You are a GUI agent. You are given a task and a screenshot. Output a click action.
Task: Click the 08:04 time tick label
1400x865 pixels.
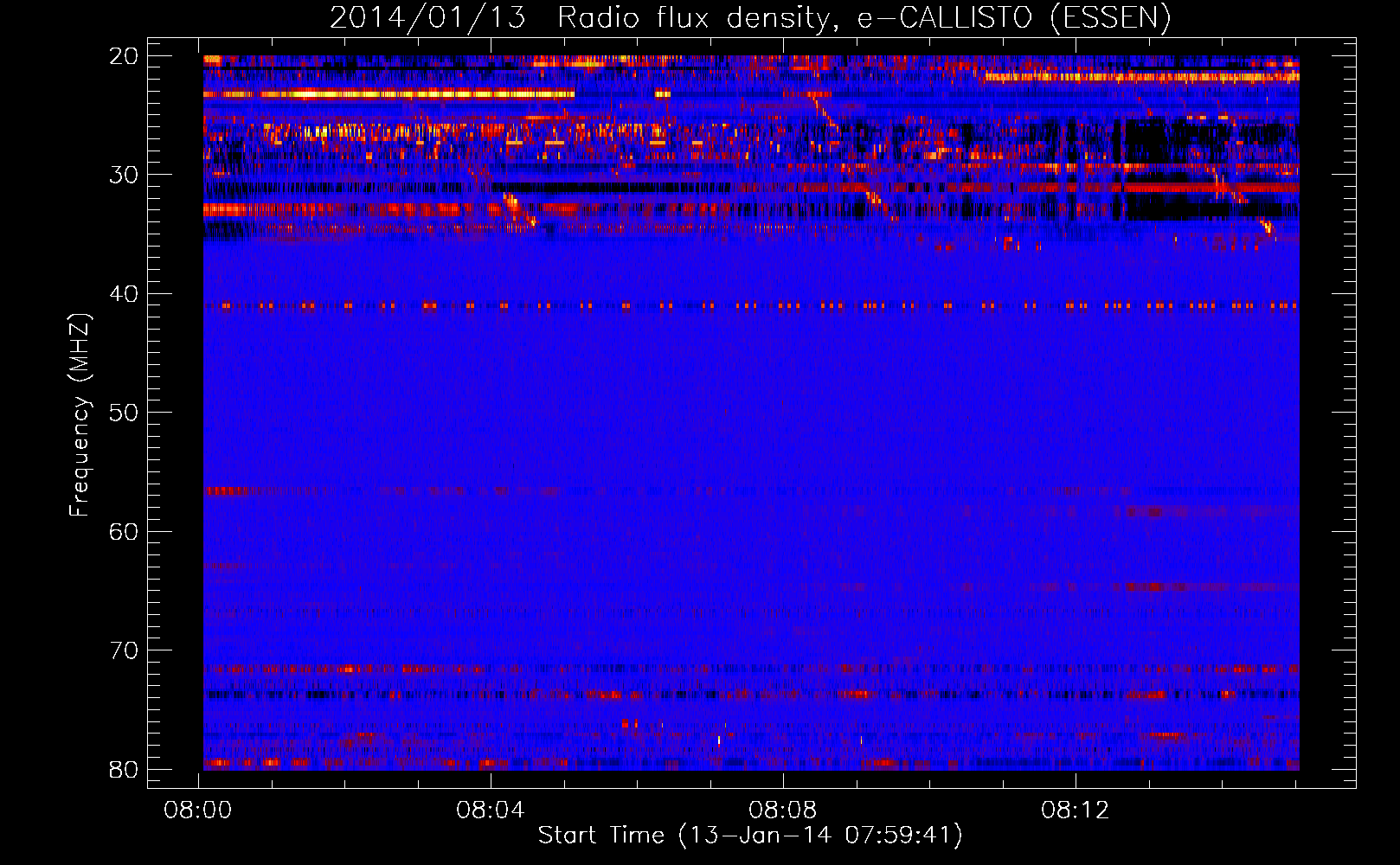(x=491, y=811)
